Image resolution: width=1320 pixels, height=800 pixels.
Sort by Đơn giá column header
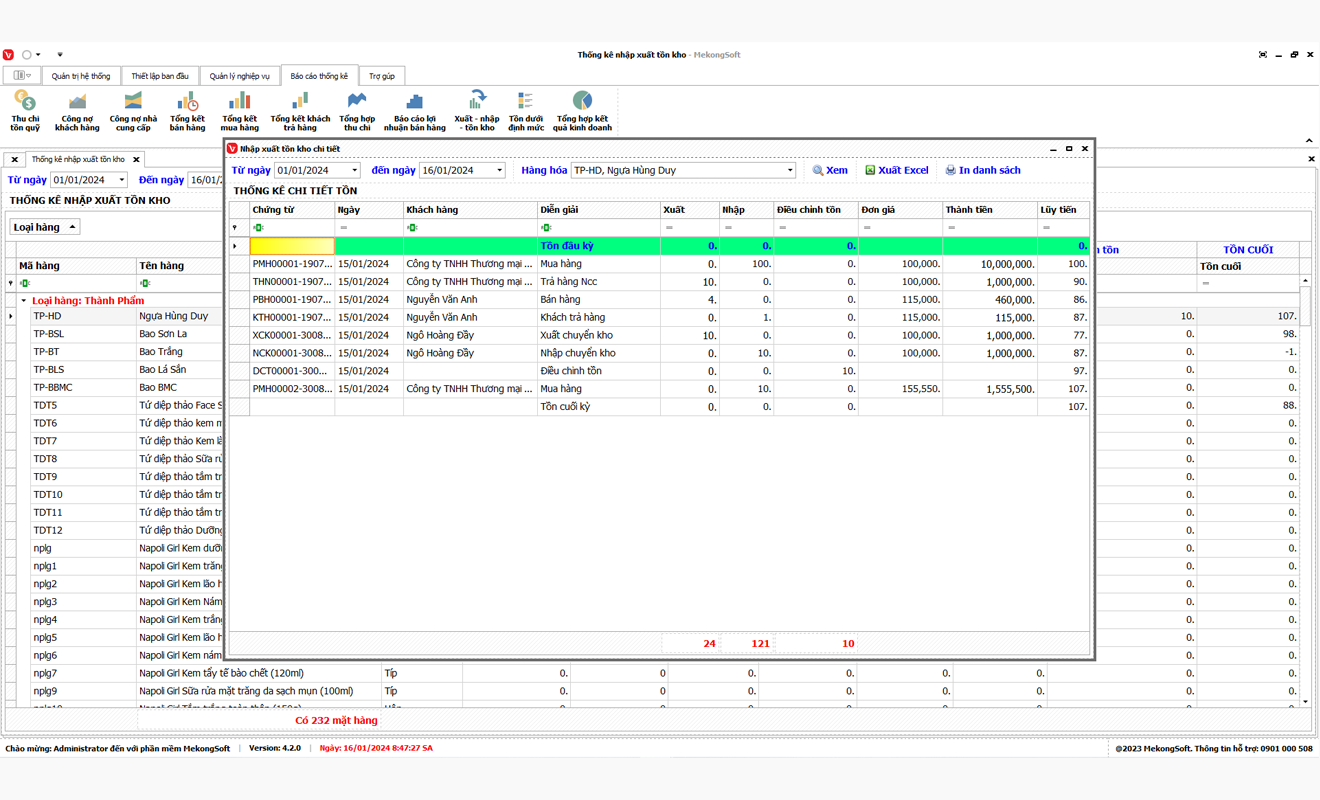point(900,210)
